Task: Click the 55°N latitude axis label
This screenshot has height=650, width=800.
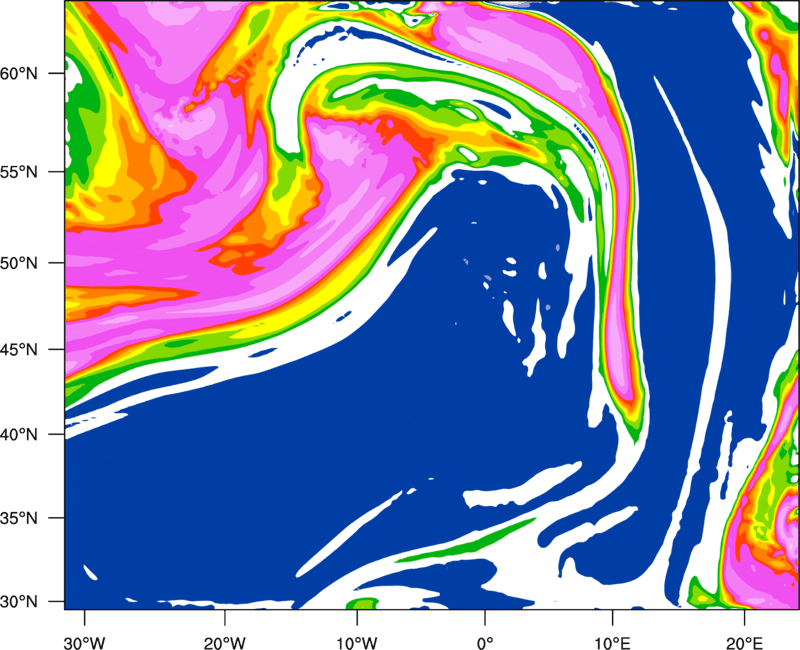Action: tap(19, 171)
